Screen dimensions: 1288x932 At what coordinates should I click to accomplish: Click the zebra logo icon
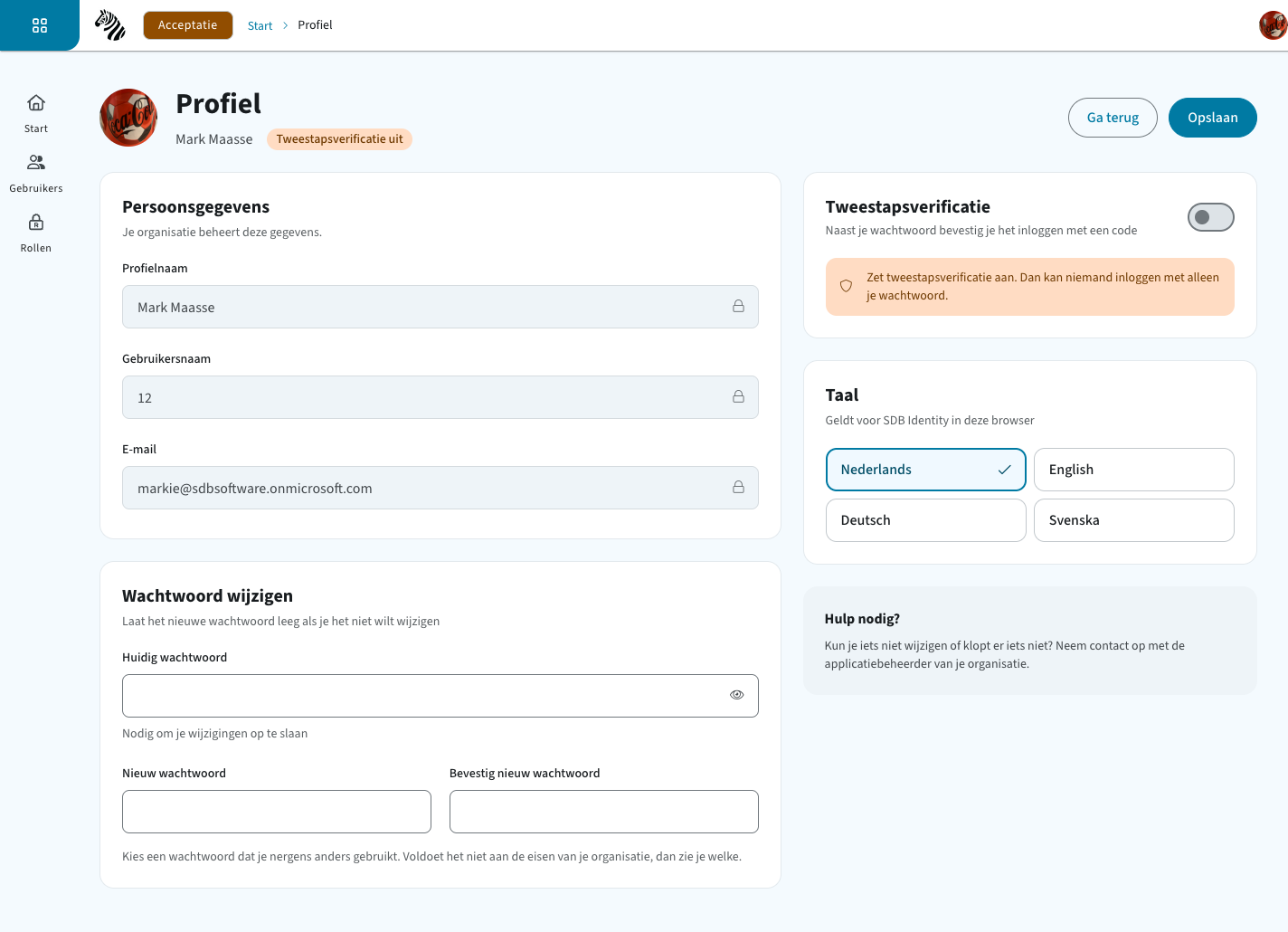tap(110, 25)
